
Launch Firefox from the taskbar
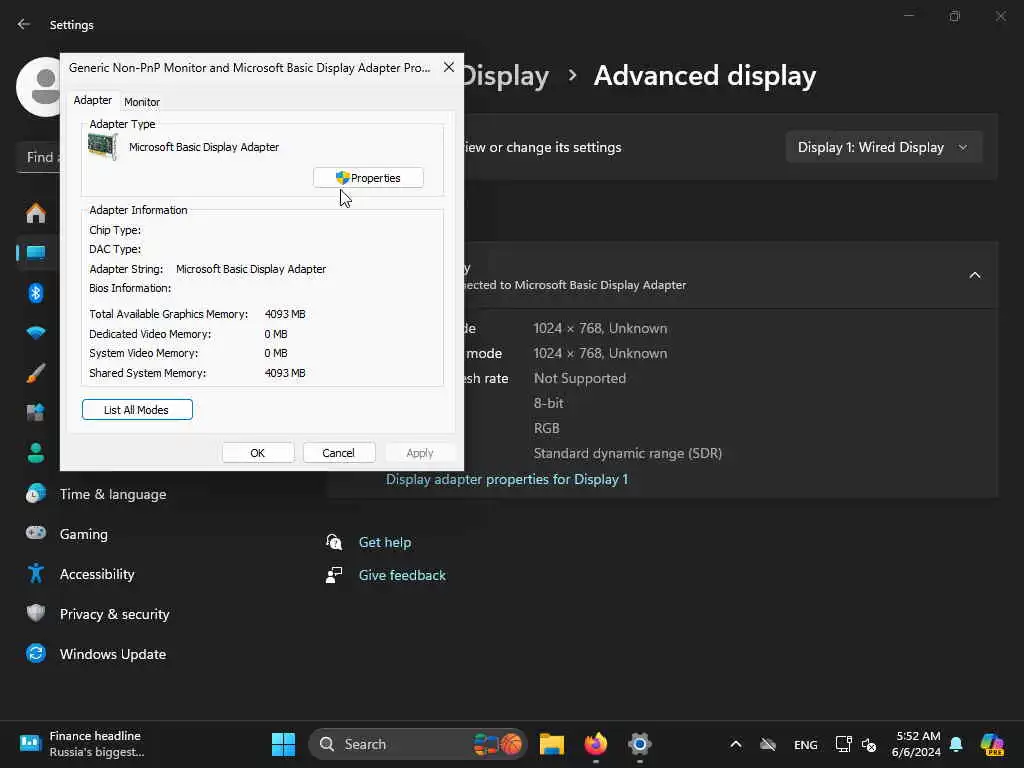[x=596, y=744]
